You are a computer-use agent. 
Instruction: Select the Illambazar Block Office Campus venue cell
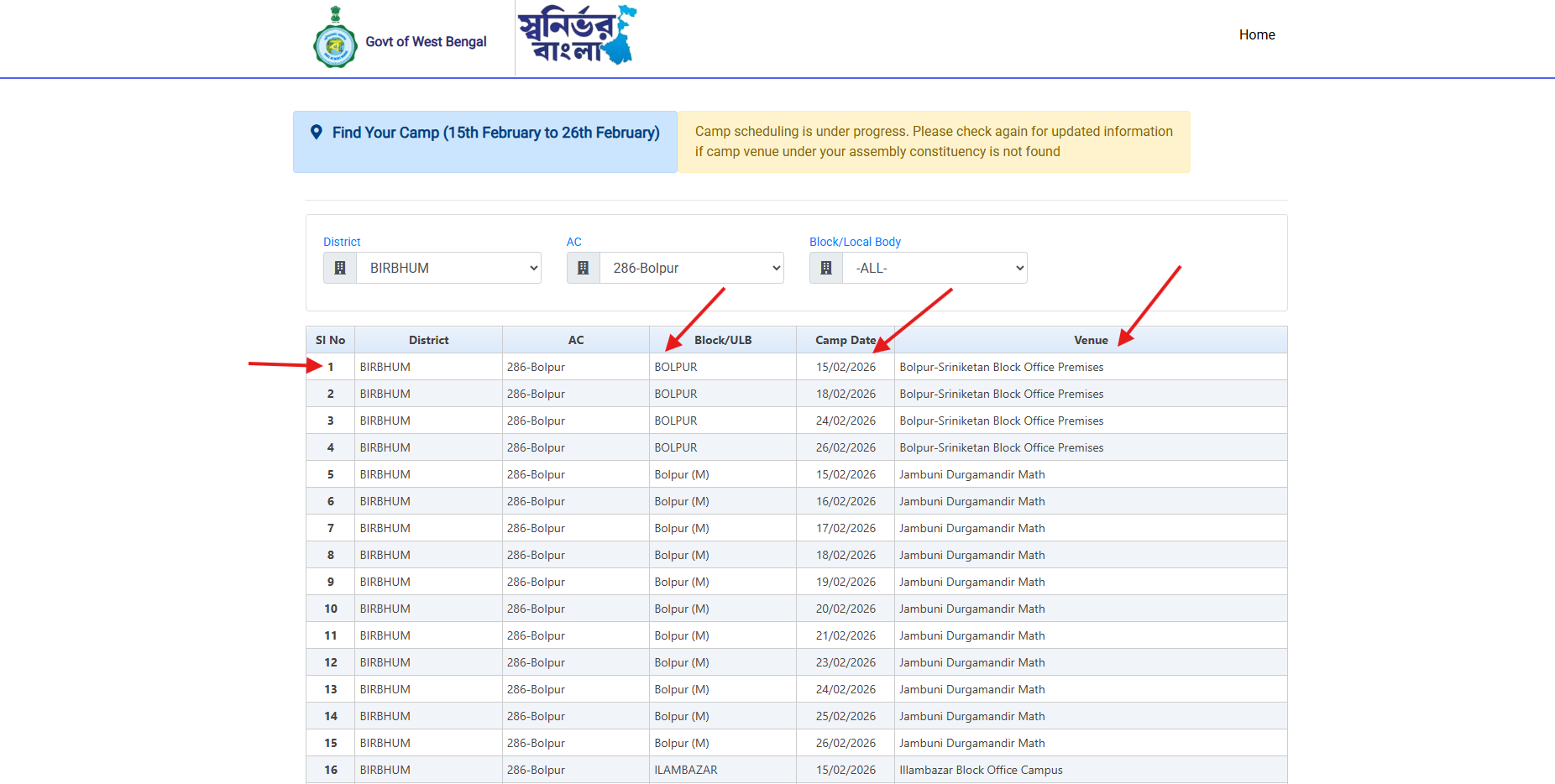981,770
